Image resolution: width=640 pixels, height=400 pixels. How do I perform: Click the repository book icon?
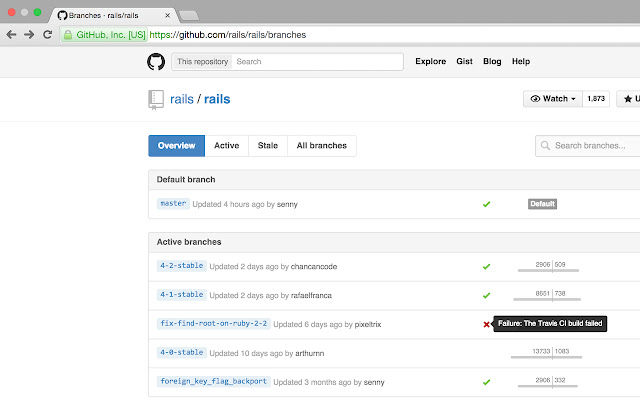(156, 100)
